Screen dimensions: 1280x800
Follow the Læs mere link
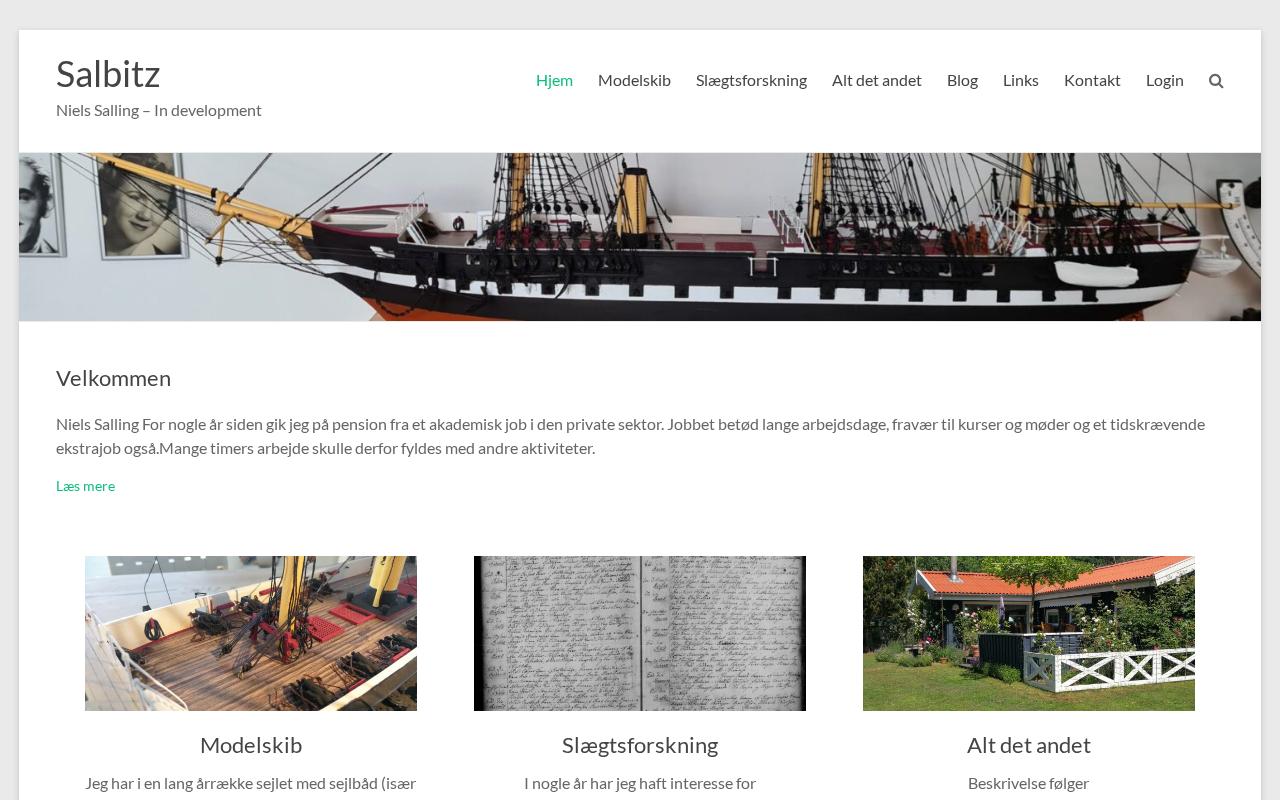click(x=85, y=486)
